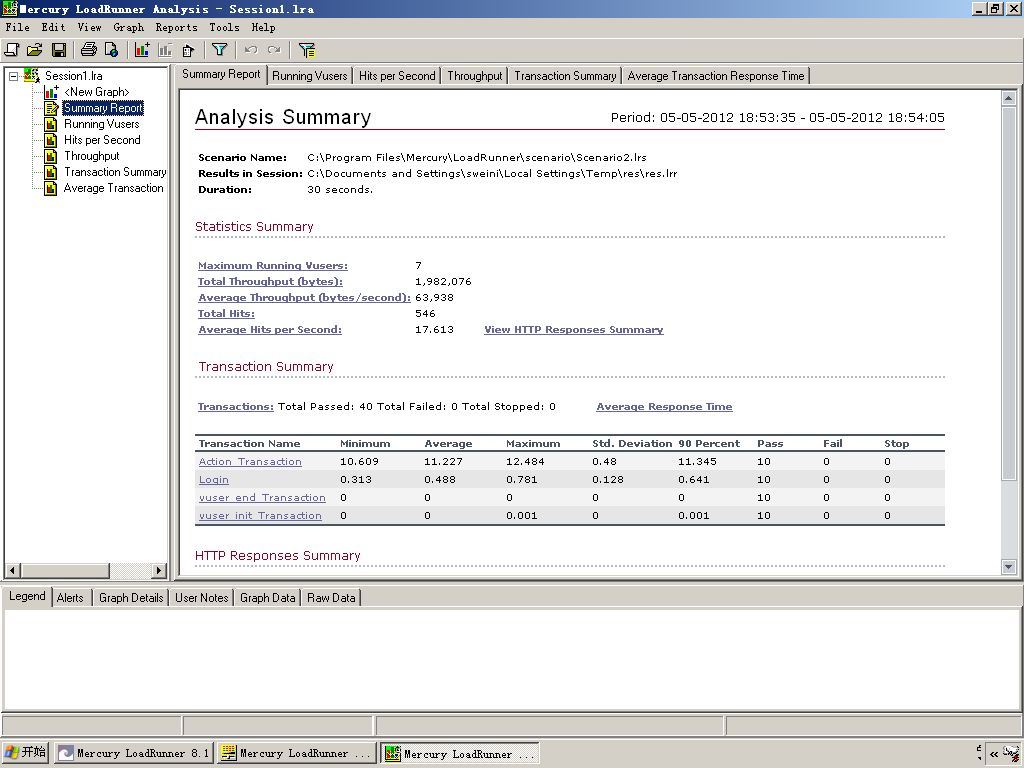
Task: Click the tree panel scroll right arrow
Action: 159,570
